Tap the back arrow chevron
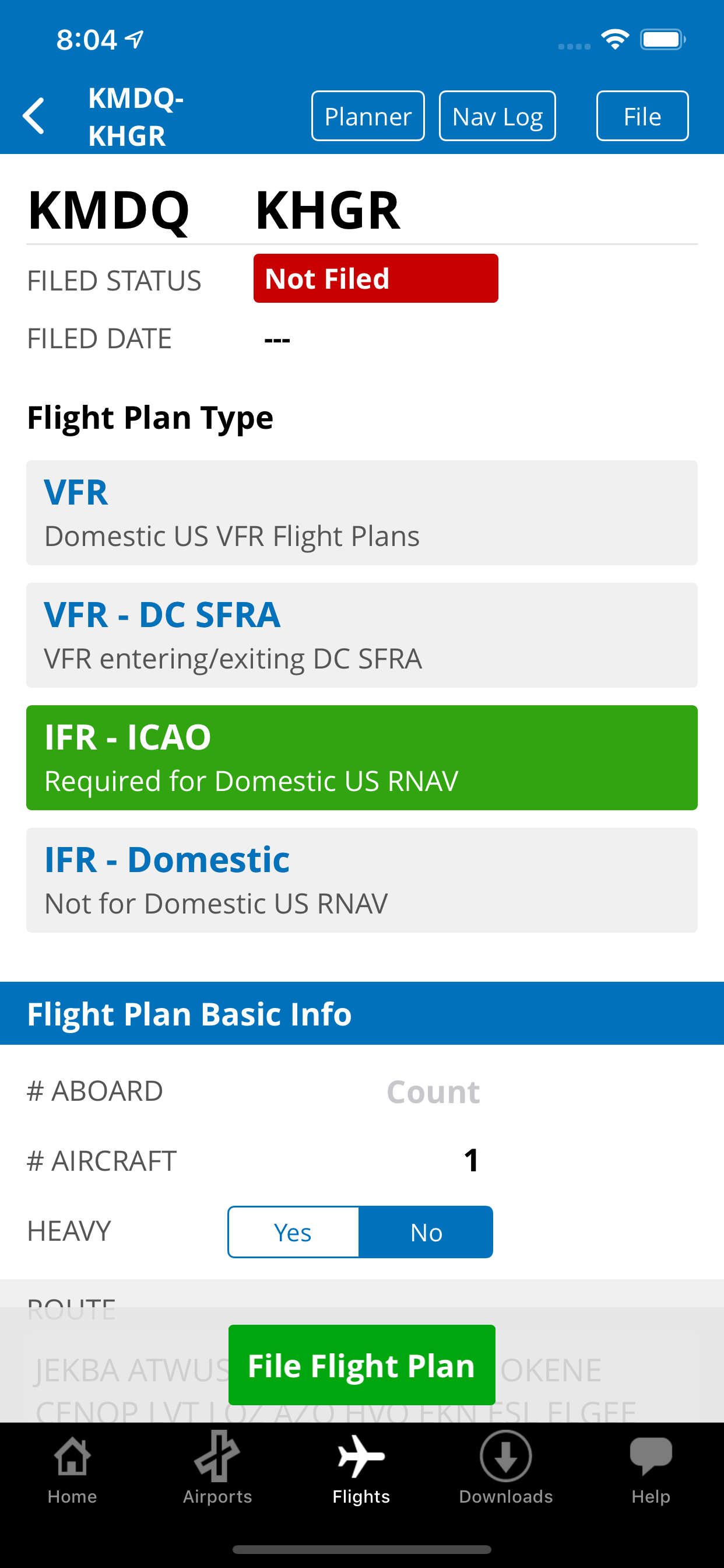This screenshot has height=1568, width=724. 34,116
